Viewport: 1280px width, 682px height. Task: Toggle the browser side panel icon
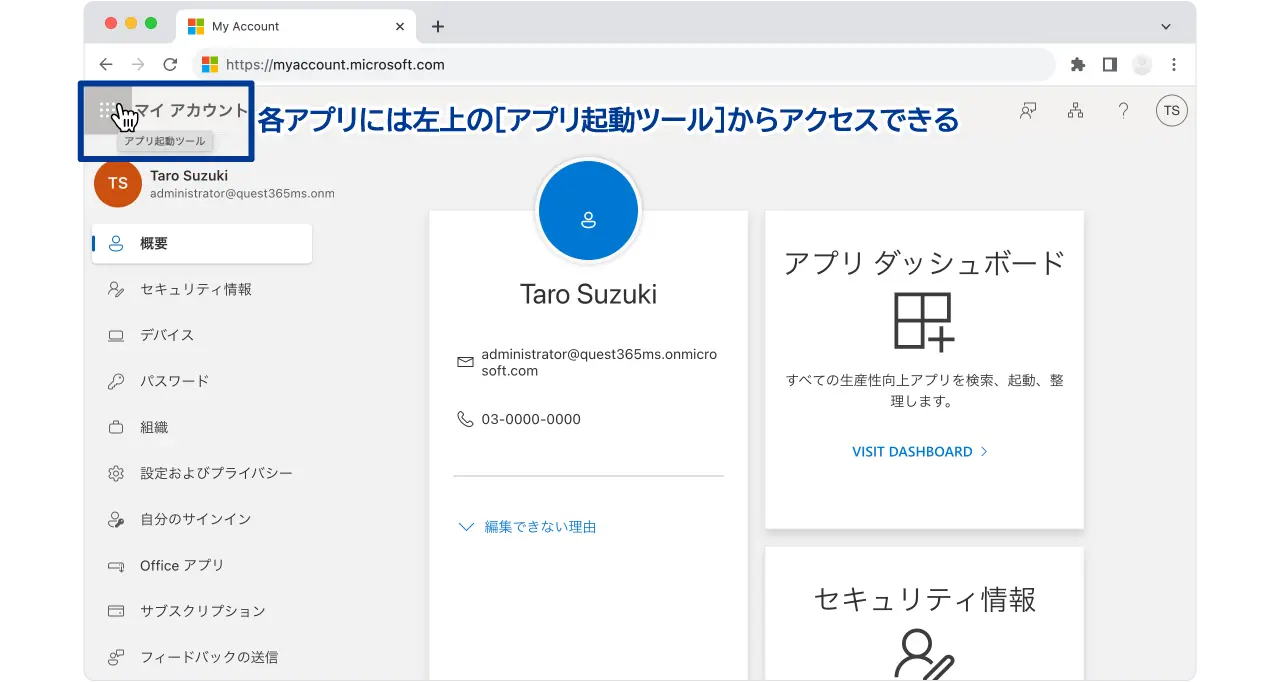(1109, 64)
